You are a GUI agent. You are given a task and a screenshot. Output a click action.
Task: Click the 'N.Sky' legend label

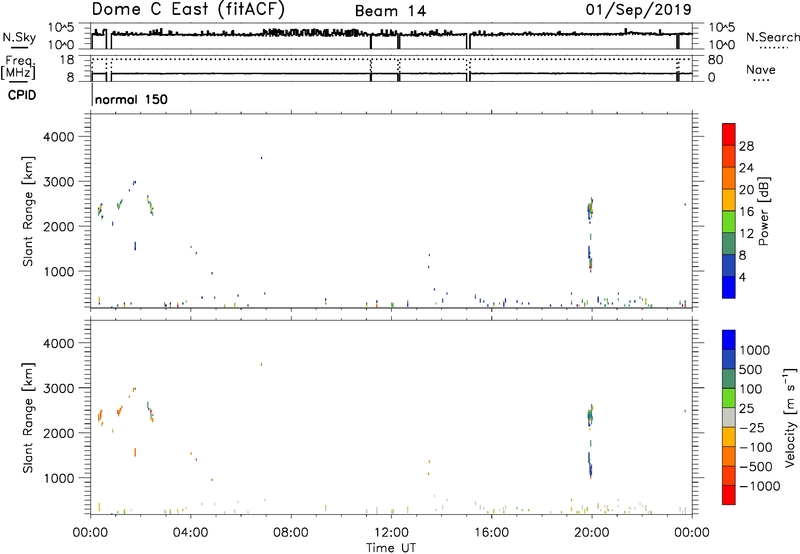pyautogui.click(x=19, y=37)
